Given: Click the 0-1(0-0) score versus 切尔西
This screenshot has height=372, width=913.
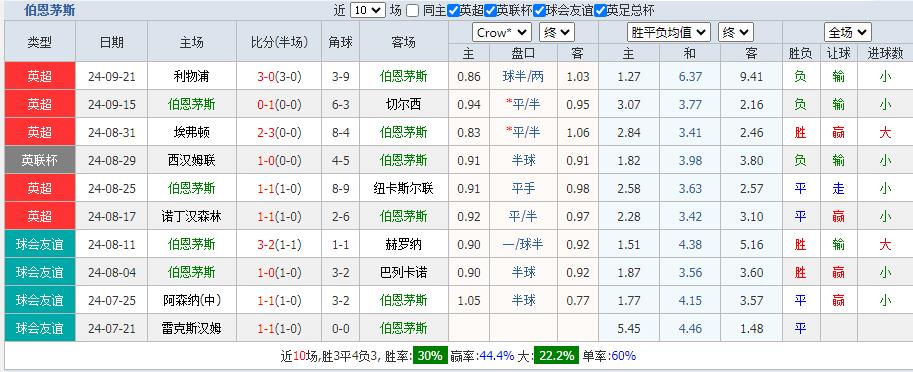Looking at the screenshot, I should (x=279, y=104).
